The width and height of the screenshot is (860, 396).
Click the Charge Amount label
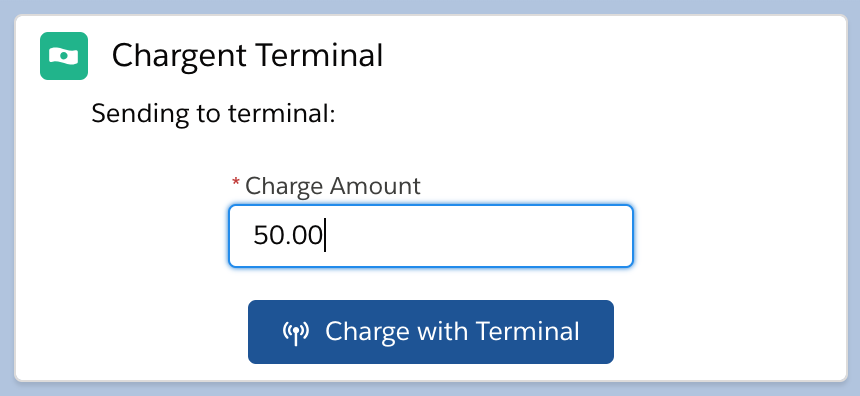332,186
